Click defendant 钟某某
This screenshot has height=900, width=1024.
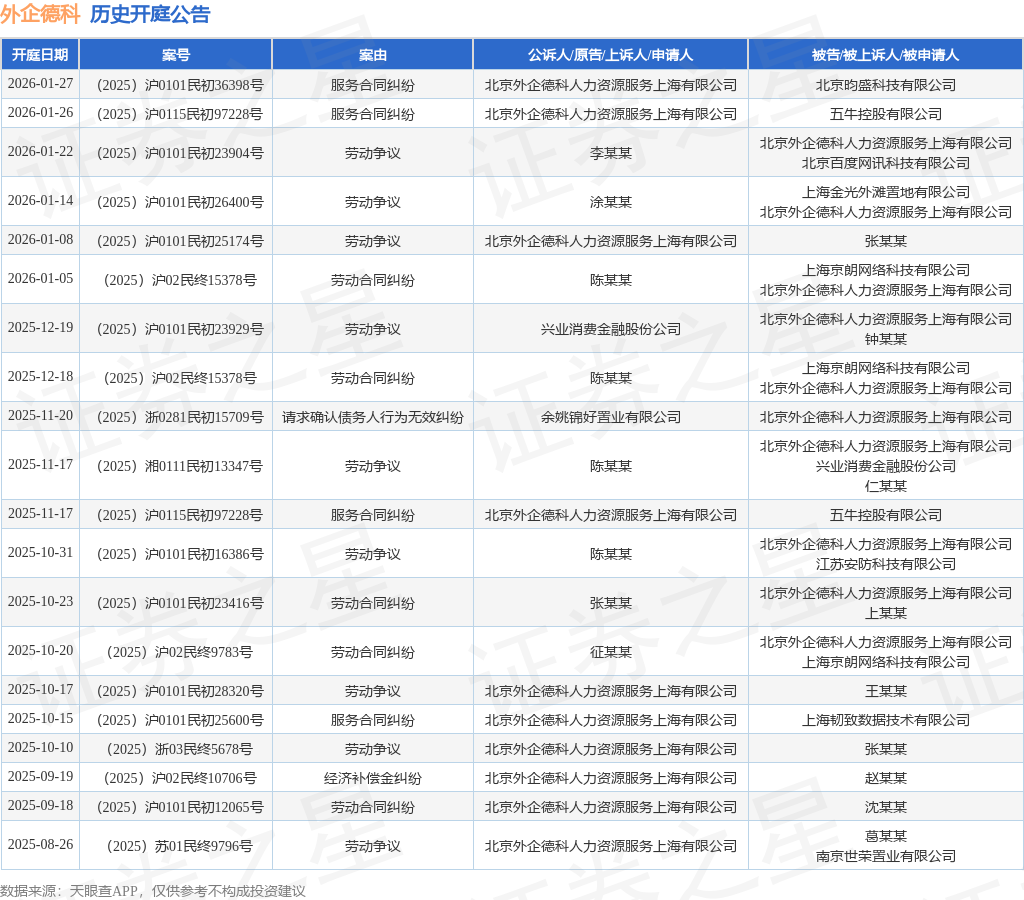click(x=886, y=339)
